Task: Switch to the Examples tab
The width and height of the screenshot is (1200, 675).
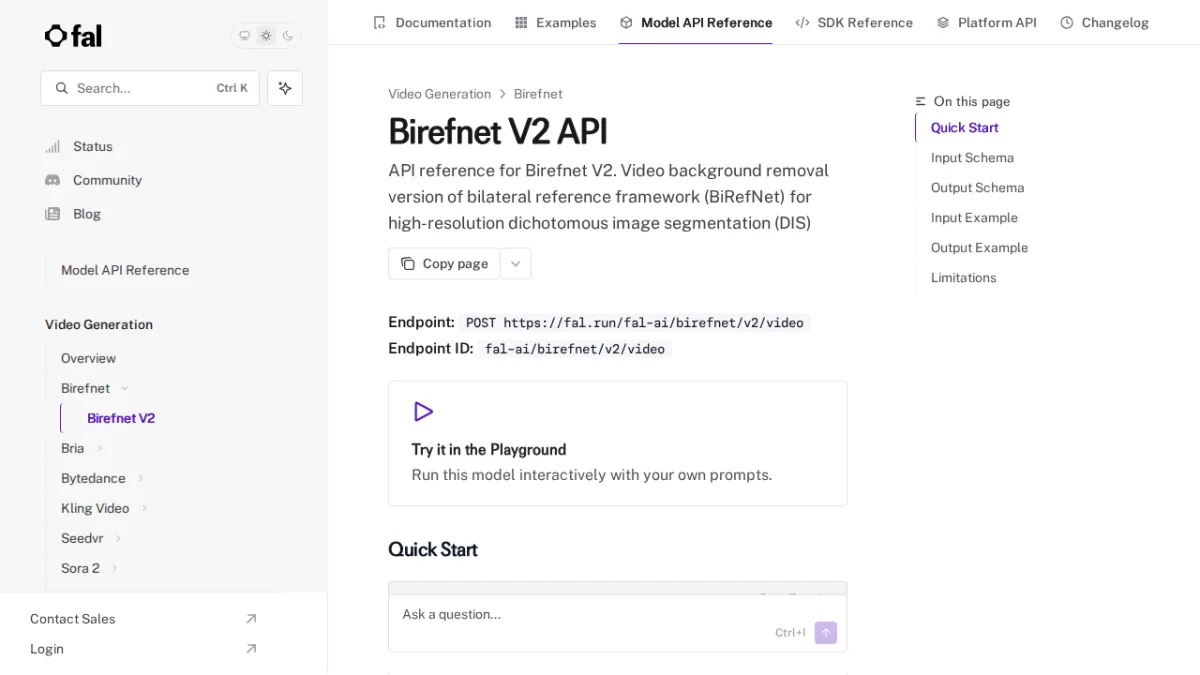Action: (555, 22)
